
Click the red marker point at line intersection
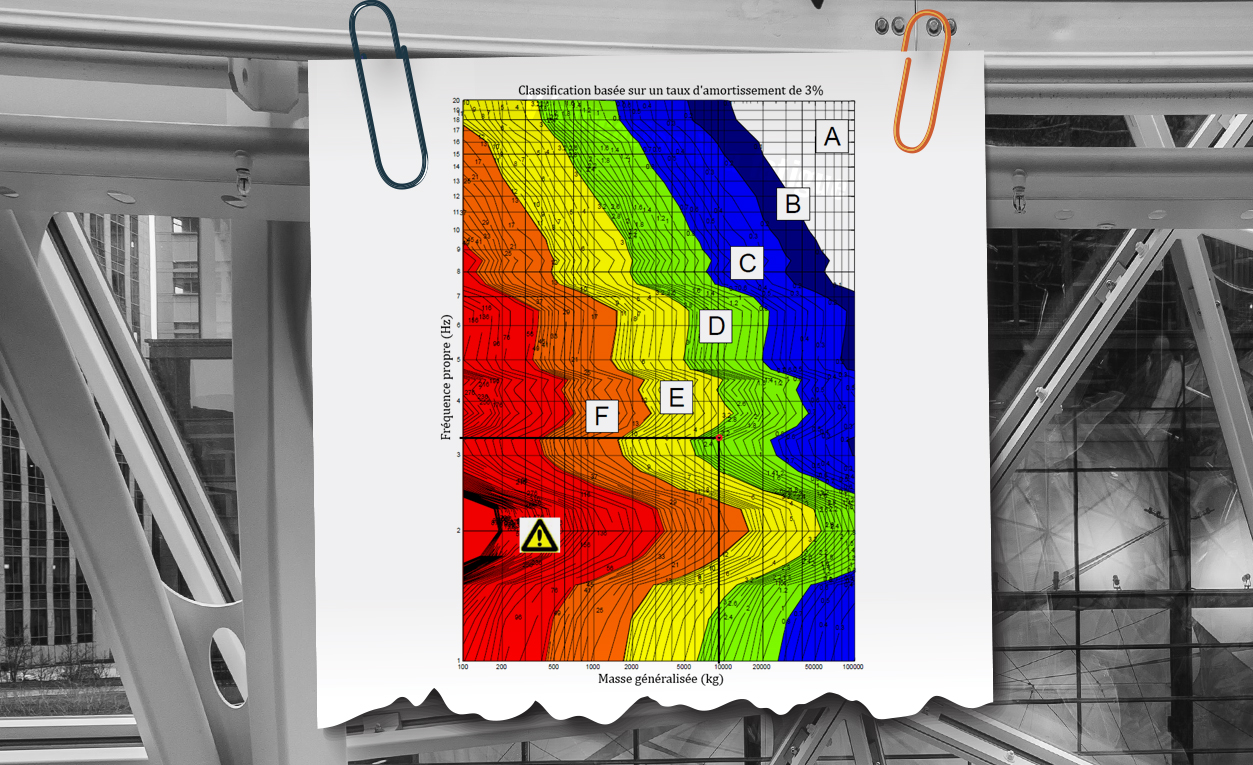click(719, 438)
